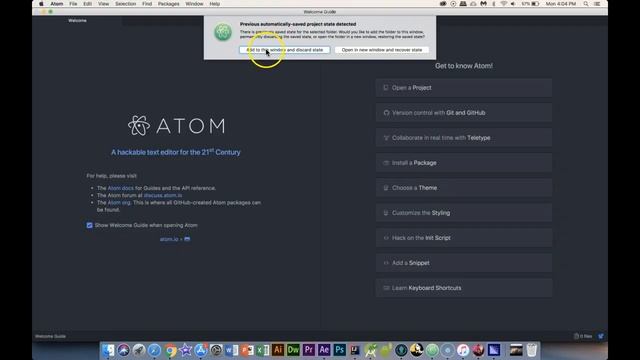Open Adobe Illustrator from the dock

pyautogui.click(x=278, y=350)
